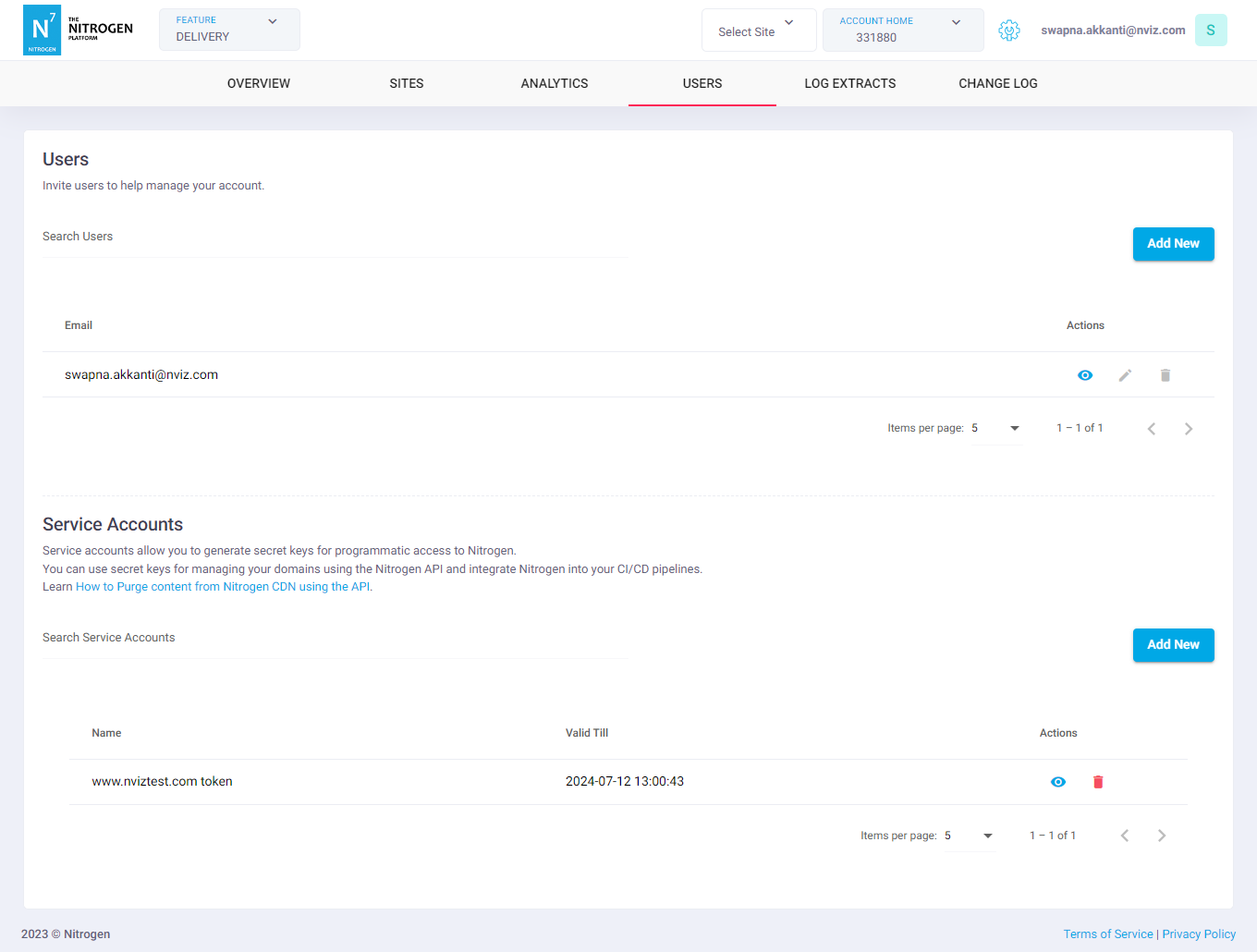
Task: Edit user swapna.akkanti@nviz.com with pencil icon
Action: (x=1125, y=375)
